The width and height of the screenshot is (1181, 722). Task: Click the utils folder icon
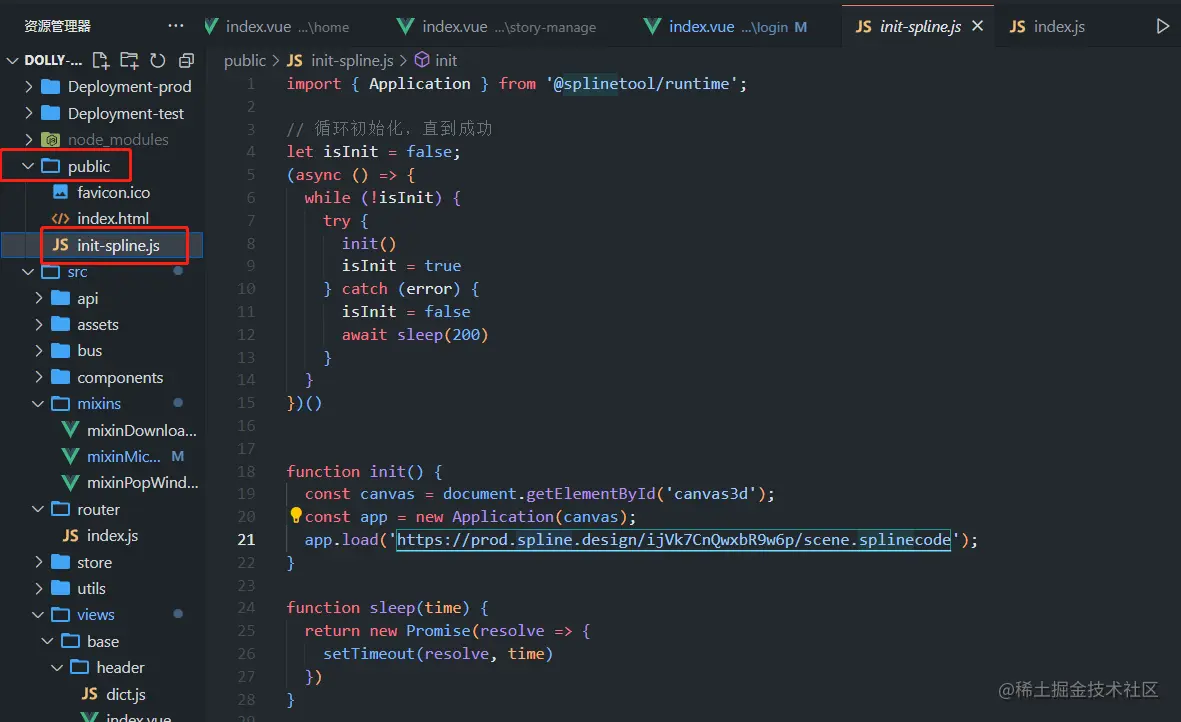60,588
